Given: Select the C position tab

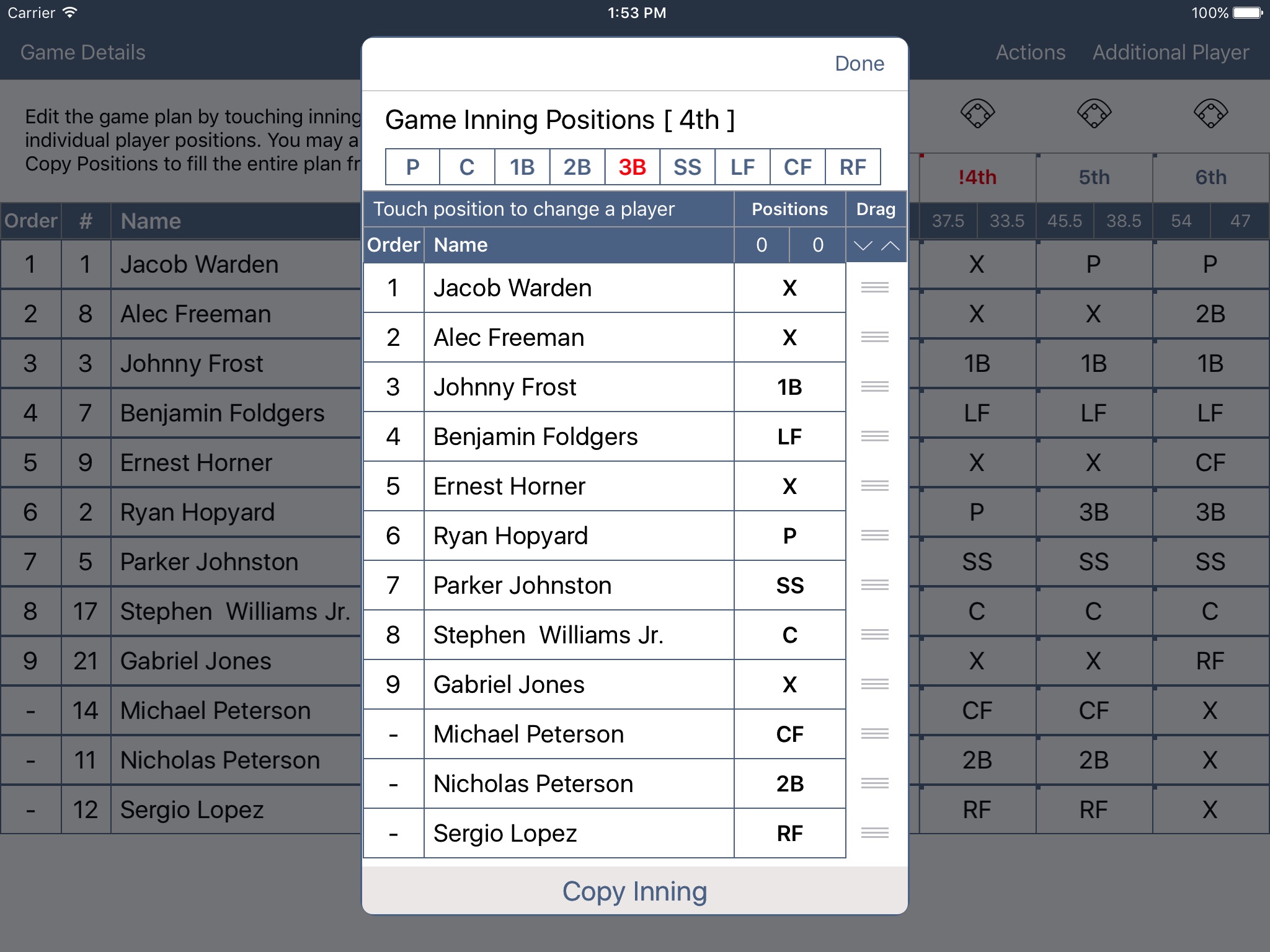Looking at the screenshot, I should click(467, 167).
